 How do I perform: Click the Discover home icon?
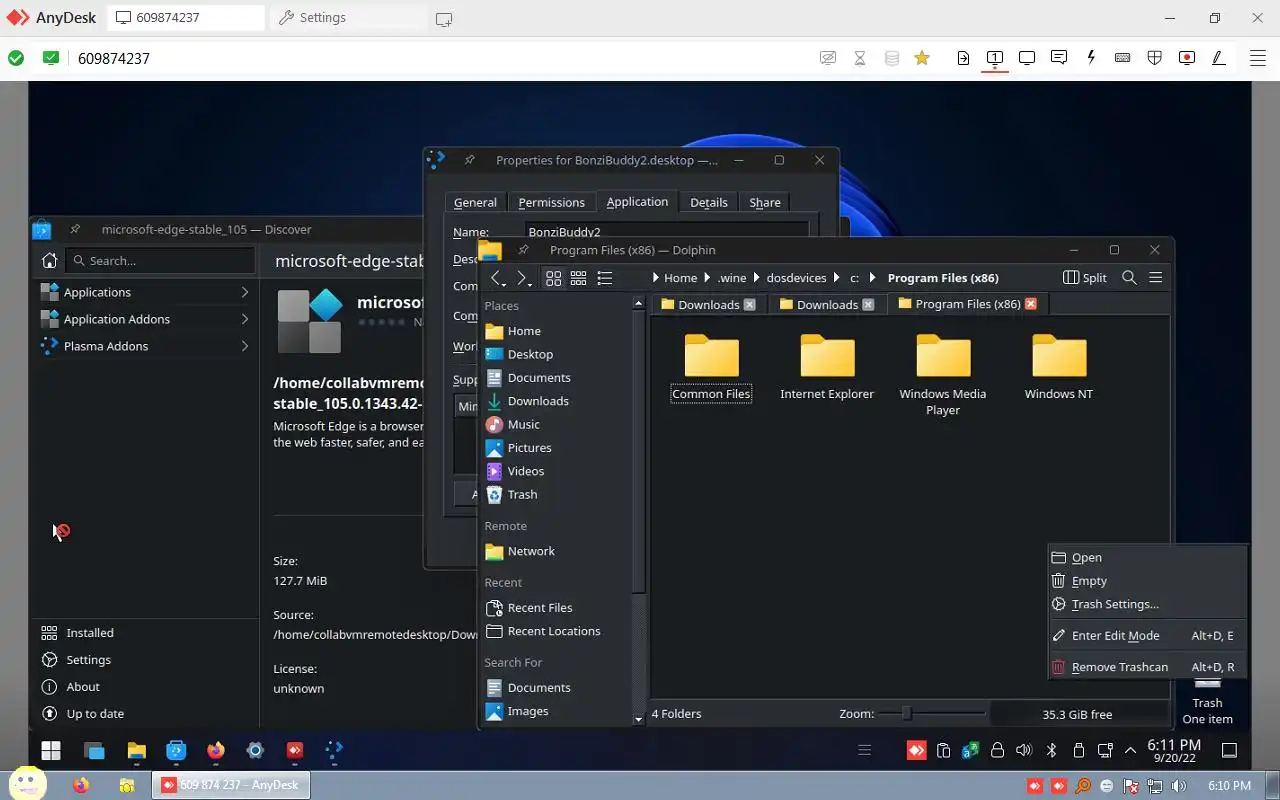pos(49,261)
